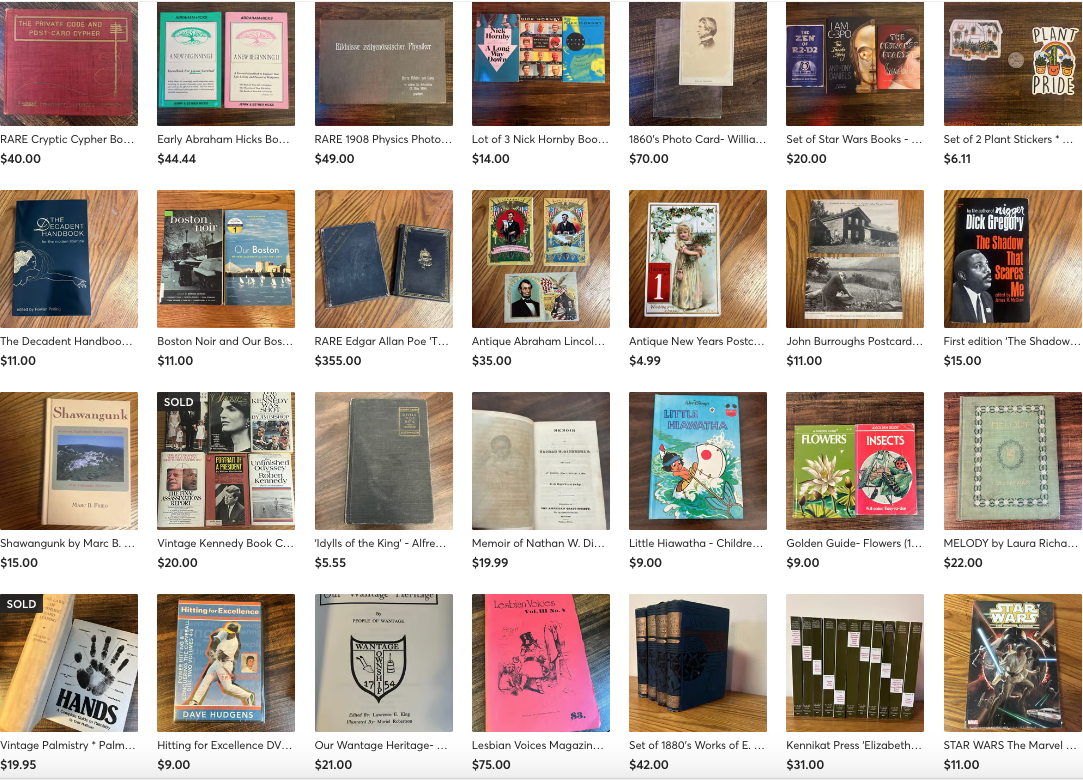Open the RARE Cryptic Cypher Book thumbnail

click(68, 64)
